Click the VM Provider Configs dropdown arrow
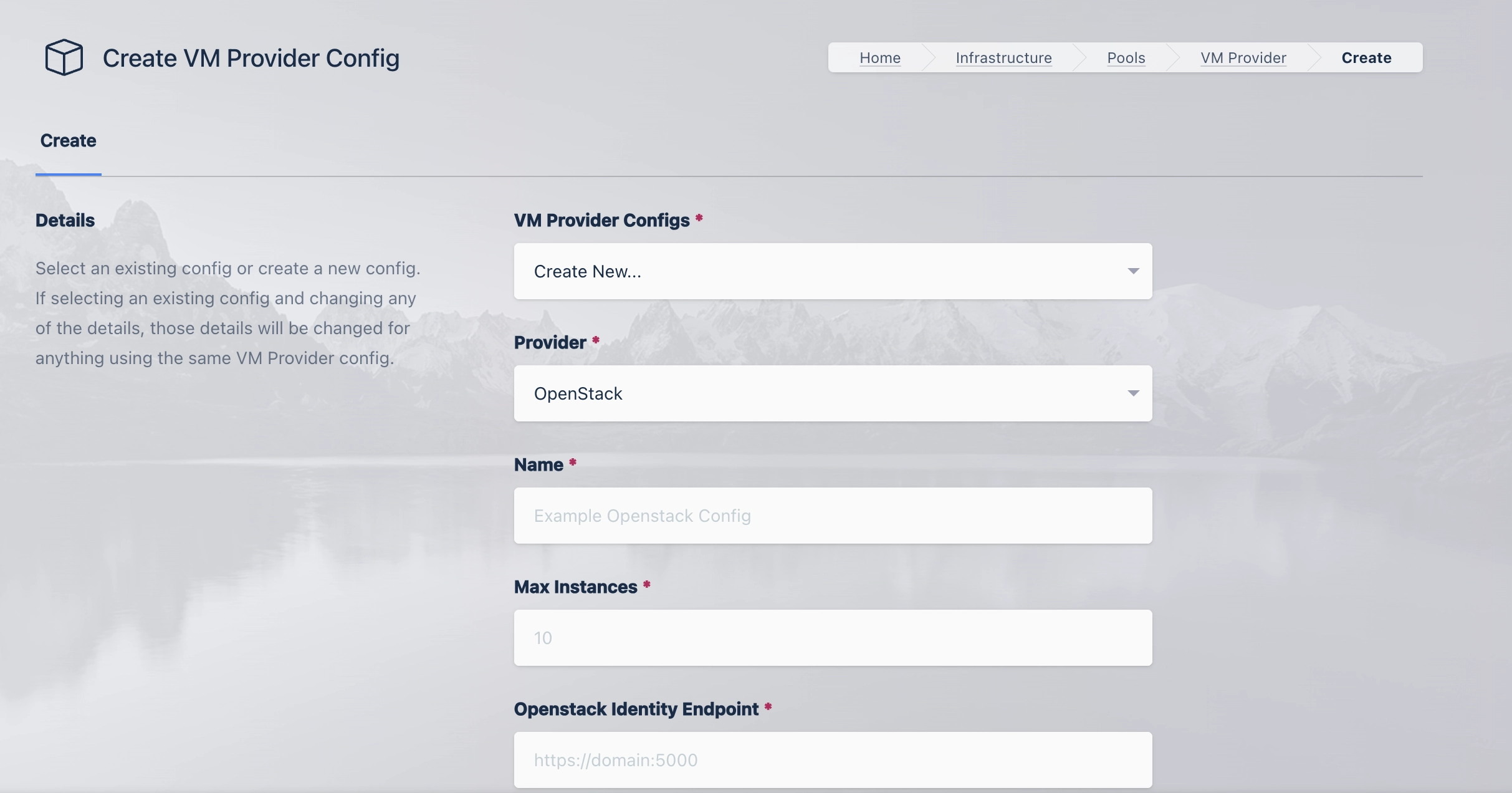 pyautogui.click(x=1133, y=271)
